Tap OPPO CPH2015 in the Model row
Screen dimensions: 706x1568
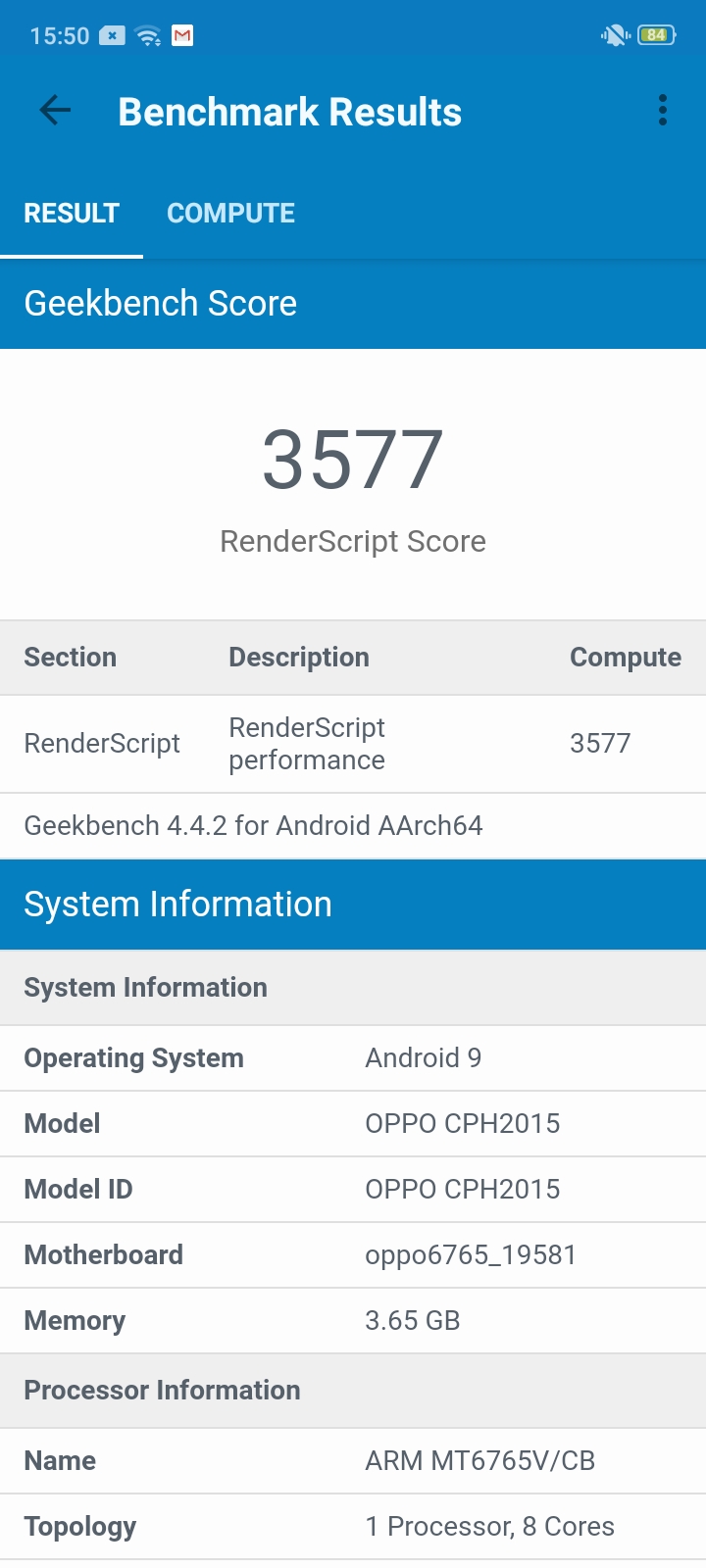click(463, 1124)
